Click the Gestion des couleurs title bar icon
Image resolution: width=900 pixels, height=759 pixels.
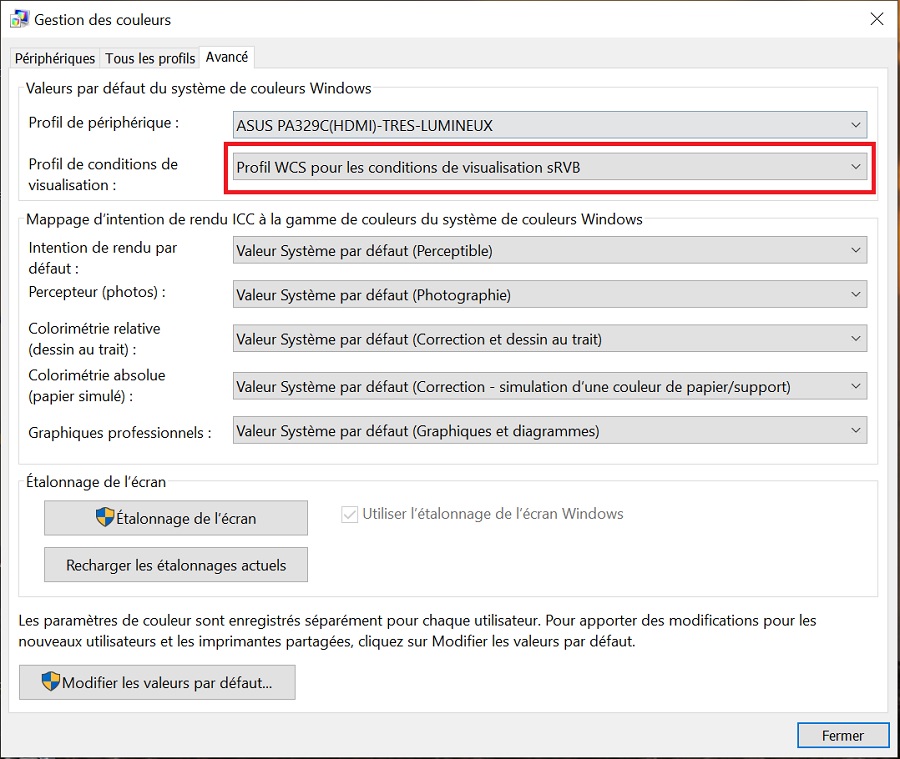coord(18,19)
